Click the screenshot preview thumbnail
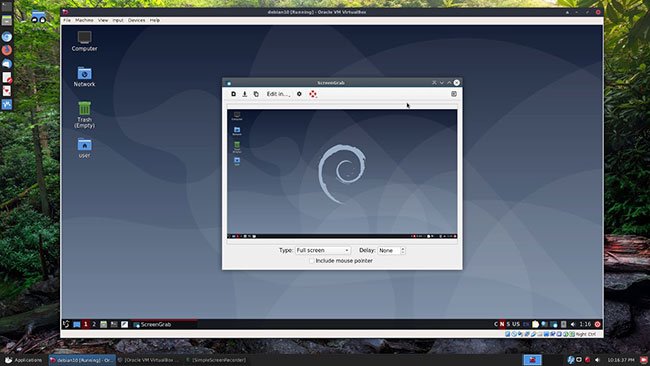 coord(342,174)
